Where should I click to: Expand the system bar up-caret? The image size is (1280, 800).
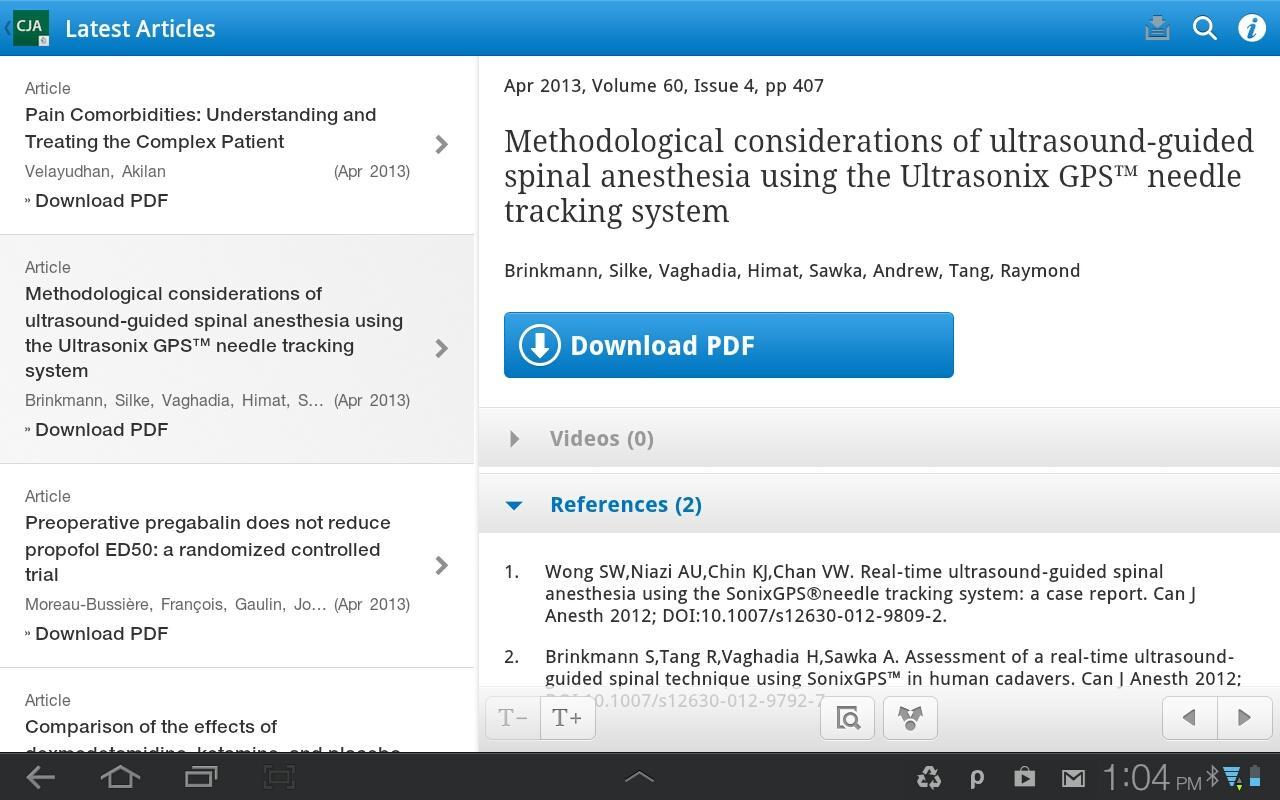[639, 776]
